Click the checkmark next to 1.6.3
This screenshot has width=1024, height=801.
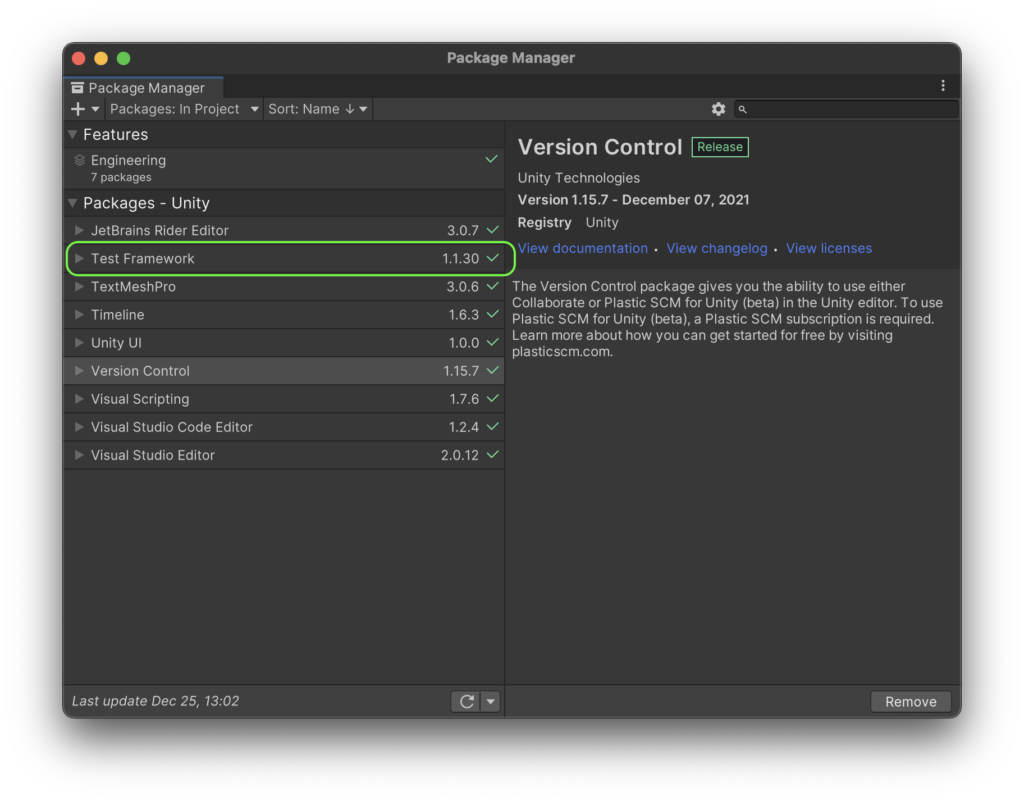point(493,314)
